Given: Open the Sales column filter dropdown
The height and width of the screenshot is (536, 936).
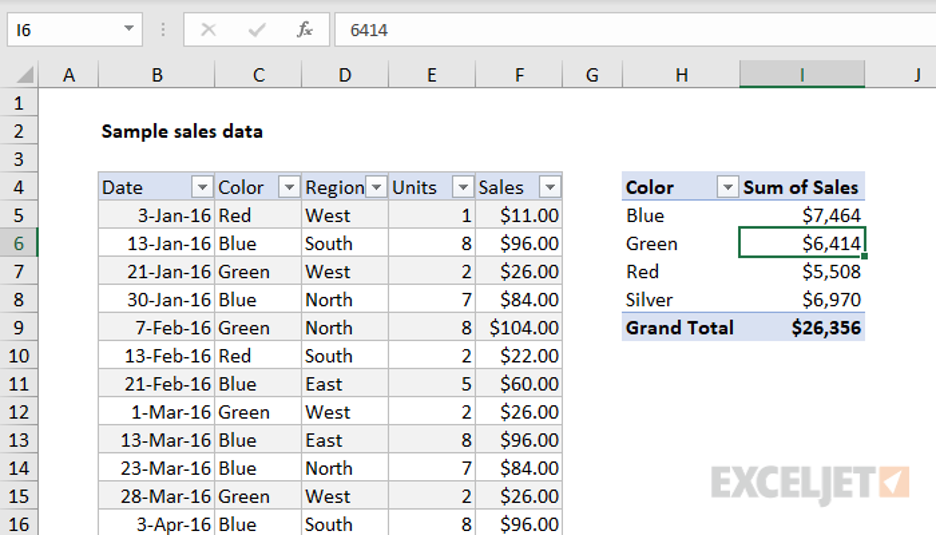Looking at the screenshot, I should 550,187.
